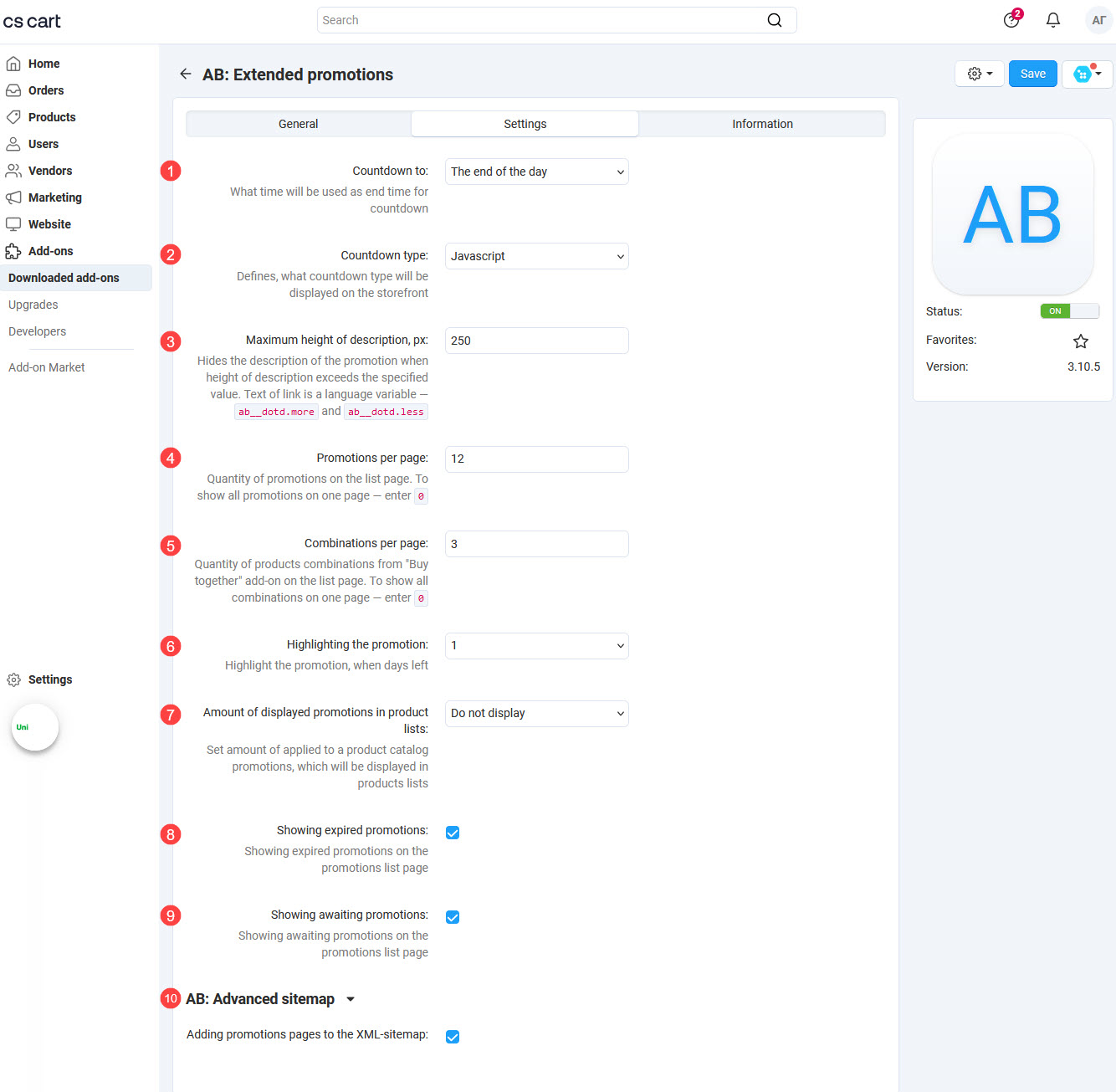
Task: Open Marketing in the sidebar
Action: coord(55,197)
